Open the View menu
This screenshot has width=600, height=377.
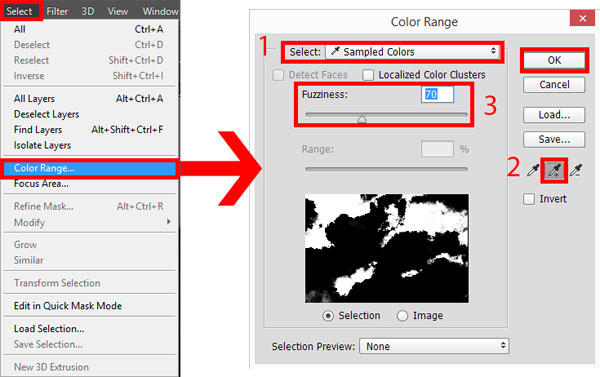click(117, 11)
